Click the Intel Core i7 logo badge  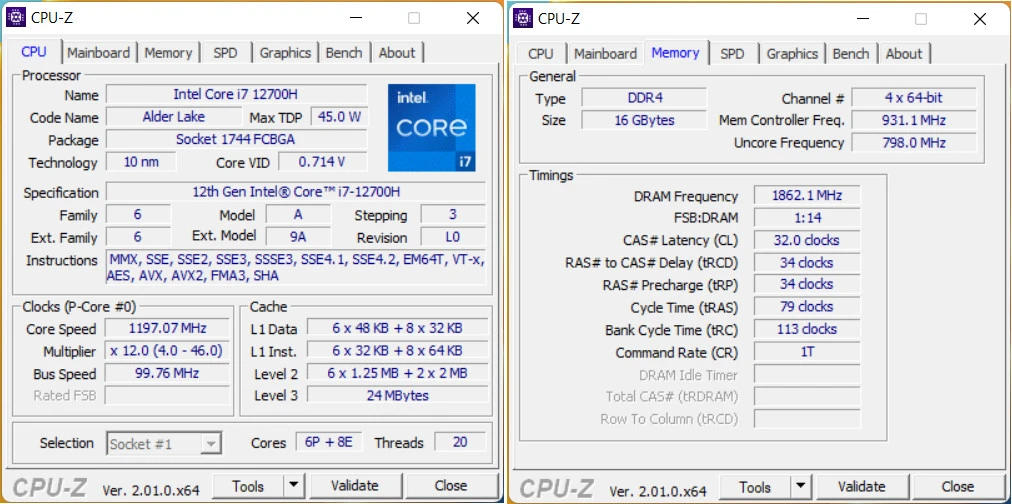click(431, 127)
